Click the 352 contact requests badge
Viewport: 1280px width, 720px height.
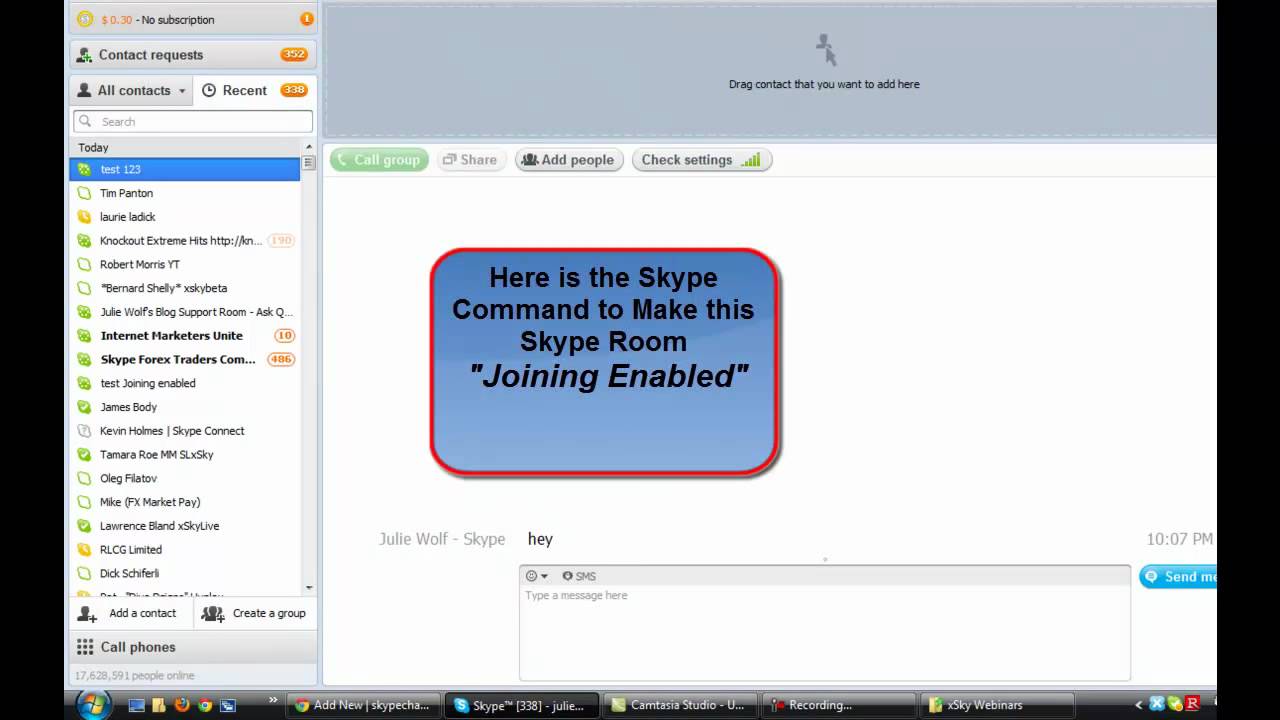pyautogui.click(x=294, y=55)
